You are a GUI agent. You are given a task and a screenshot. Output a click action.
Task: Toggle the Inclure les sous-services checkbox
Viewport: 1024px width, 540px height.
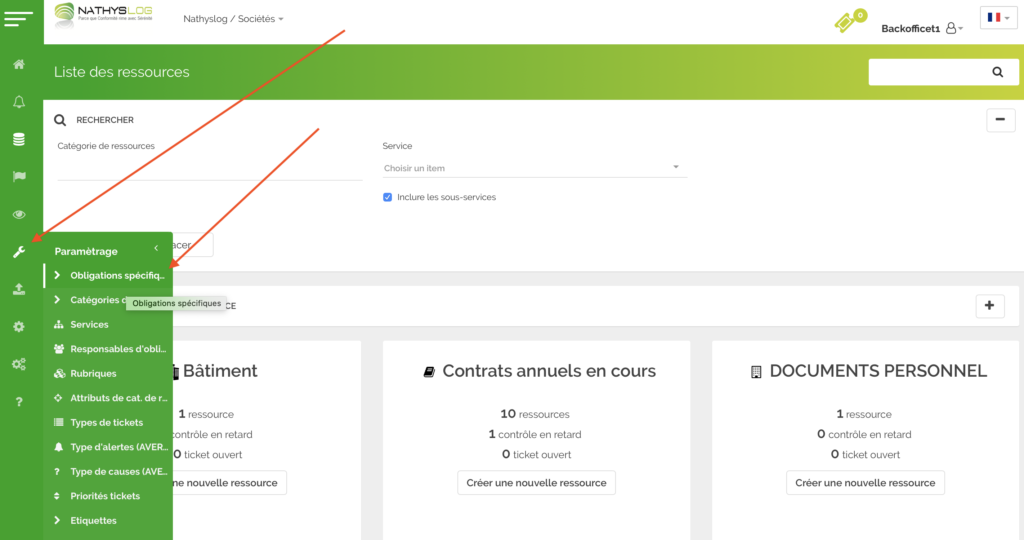click(388, 197)
